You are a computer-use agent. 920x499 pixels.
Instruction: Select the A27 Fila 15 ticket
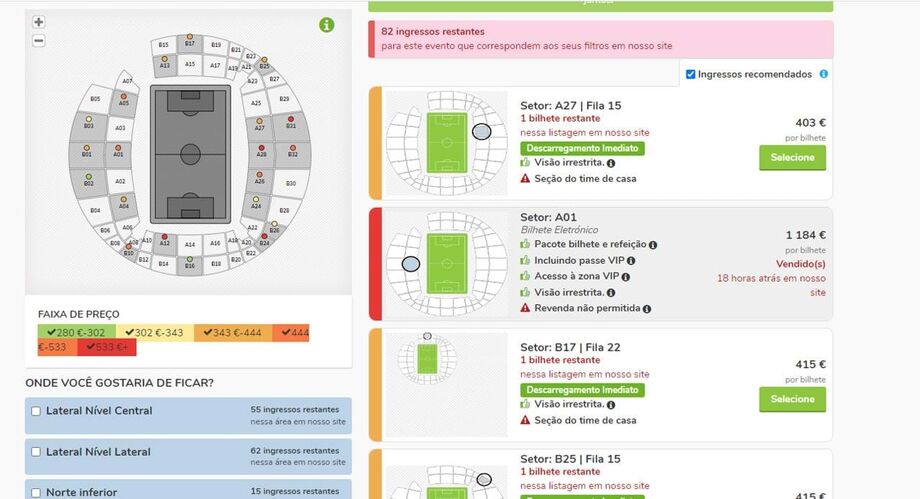tap(792, 158)
